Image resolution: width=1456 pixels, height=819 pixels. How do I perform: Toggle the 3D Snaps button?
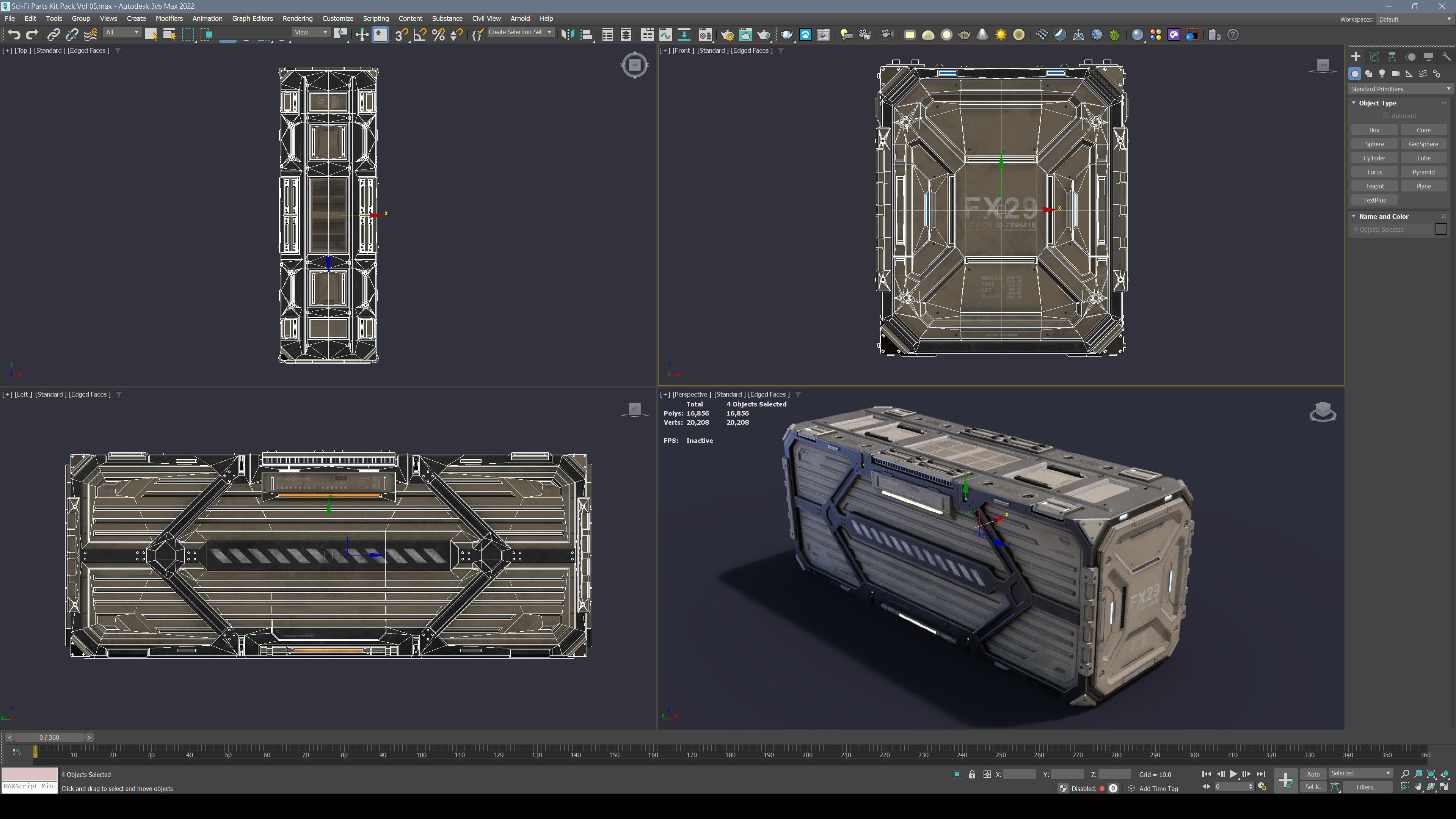(x=401, y=35)
